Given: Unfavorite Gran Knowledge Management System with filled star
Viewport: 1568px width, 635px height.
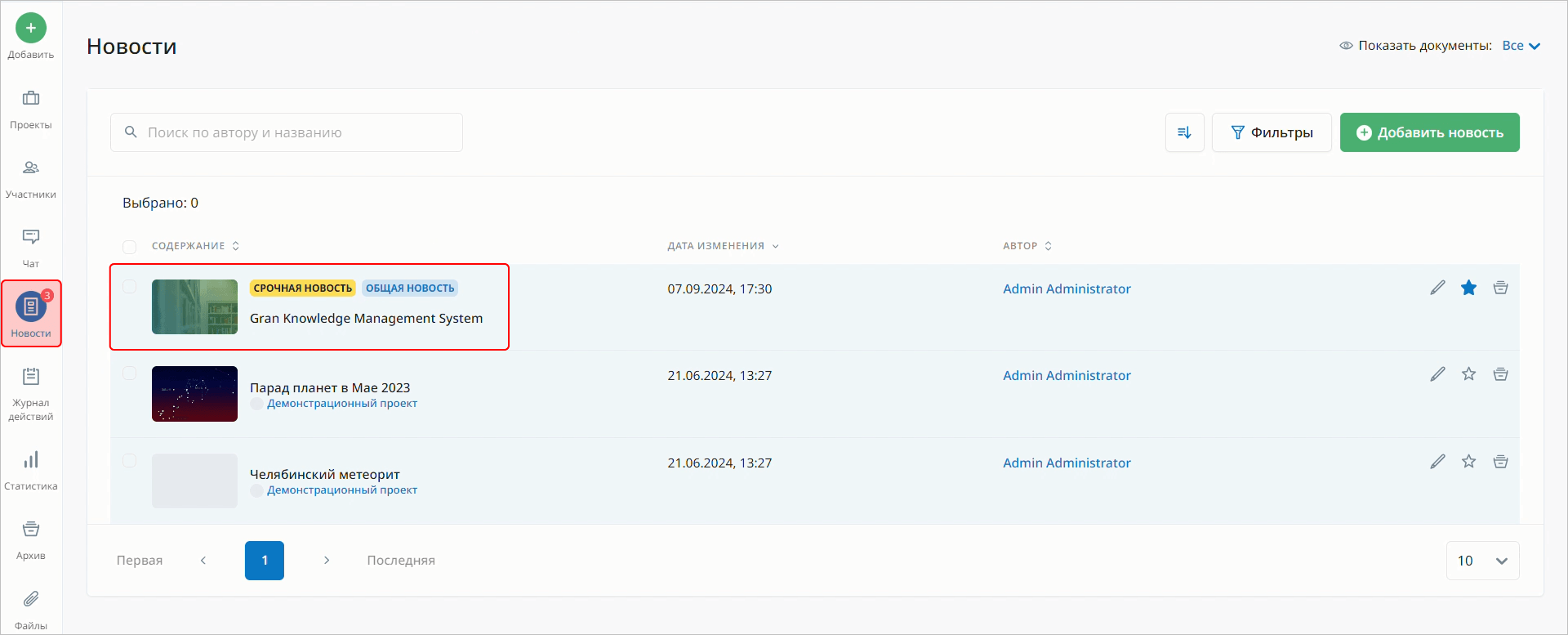Looking at the screenshot, I should pyautogui.click(x=1469, y=288).
